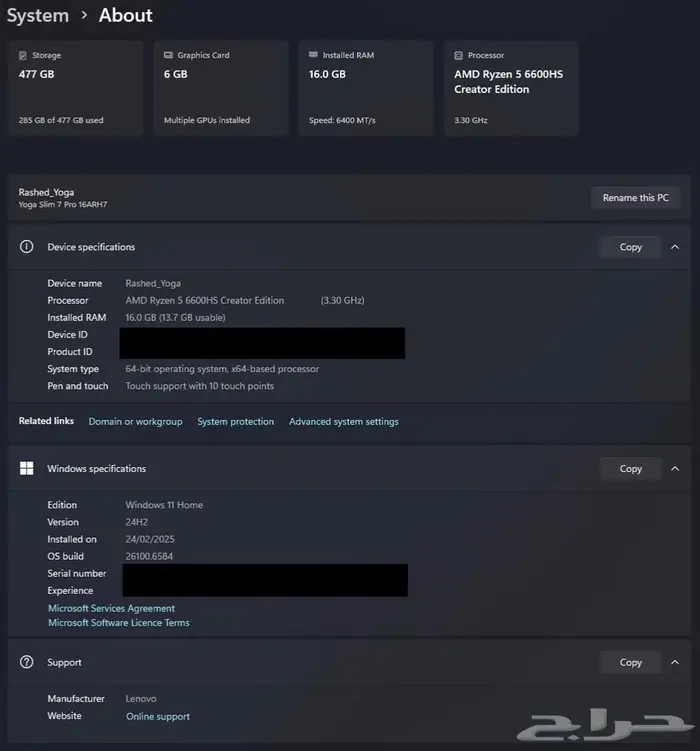Go back to System in breadcrumb
This screenshot has width=700, height=751.
coord(38,15)
